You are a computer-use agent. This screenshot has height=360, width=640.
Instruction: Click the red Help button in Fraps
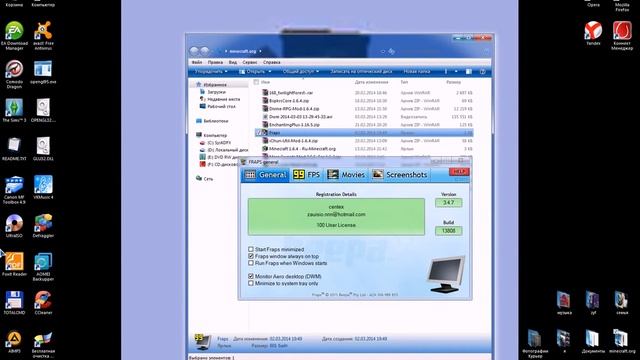pos(459,171)
